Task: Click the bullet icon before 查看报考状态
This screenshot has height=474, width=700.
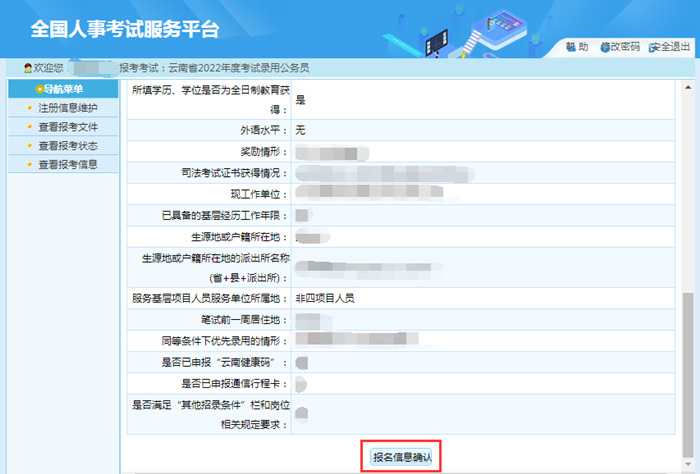Action: pos(29,146)
